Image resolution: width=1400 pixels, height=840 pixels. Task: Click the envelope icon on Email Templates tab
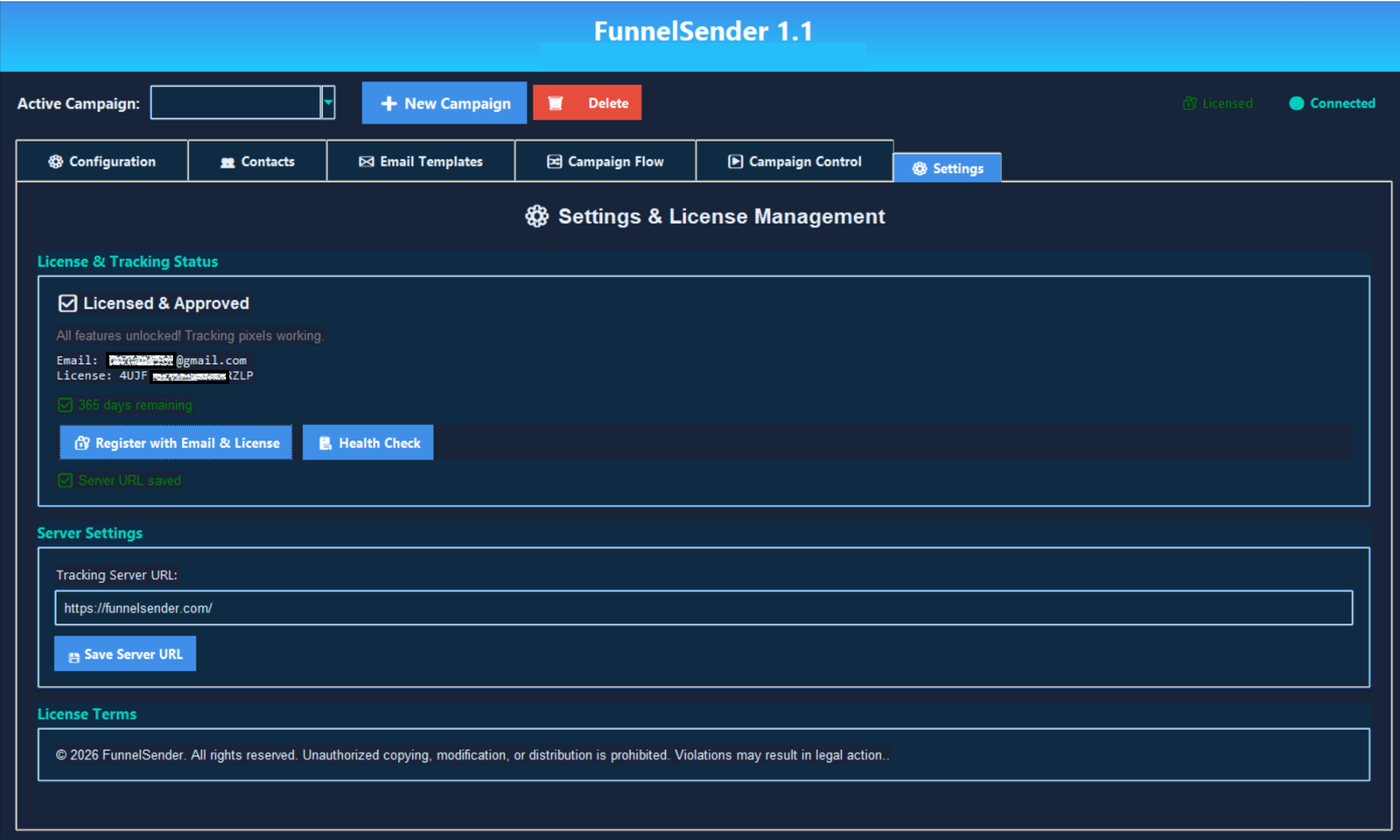point(365,161)
